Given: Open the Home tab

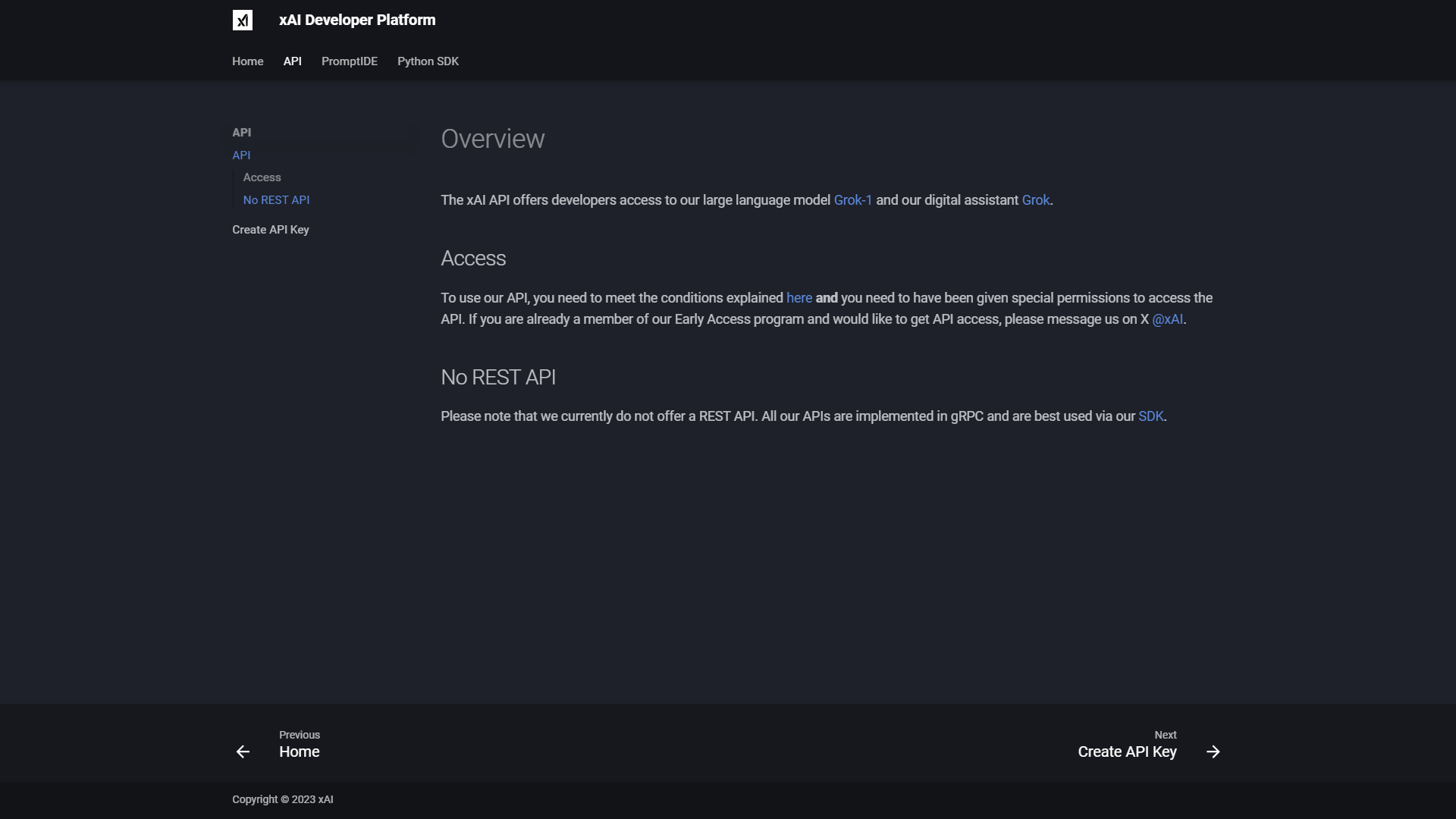Looking at the screenshot, I should pyautogui.click(x=248, y=61).
